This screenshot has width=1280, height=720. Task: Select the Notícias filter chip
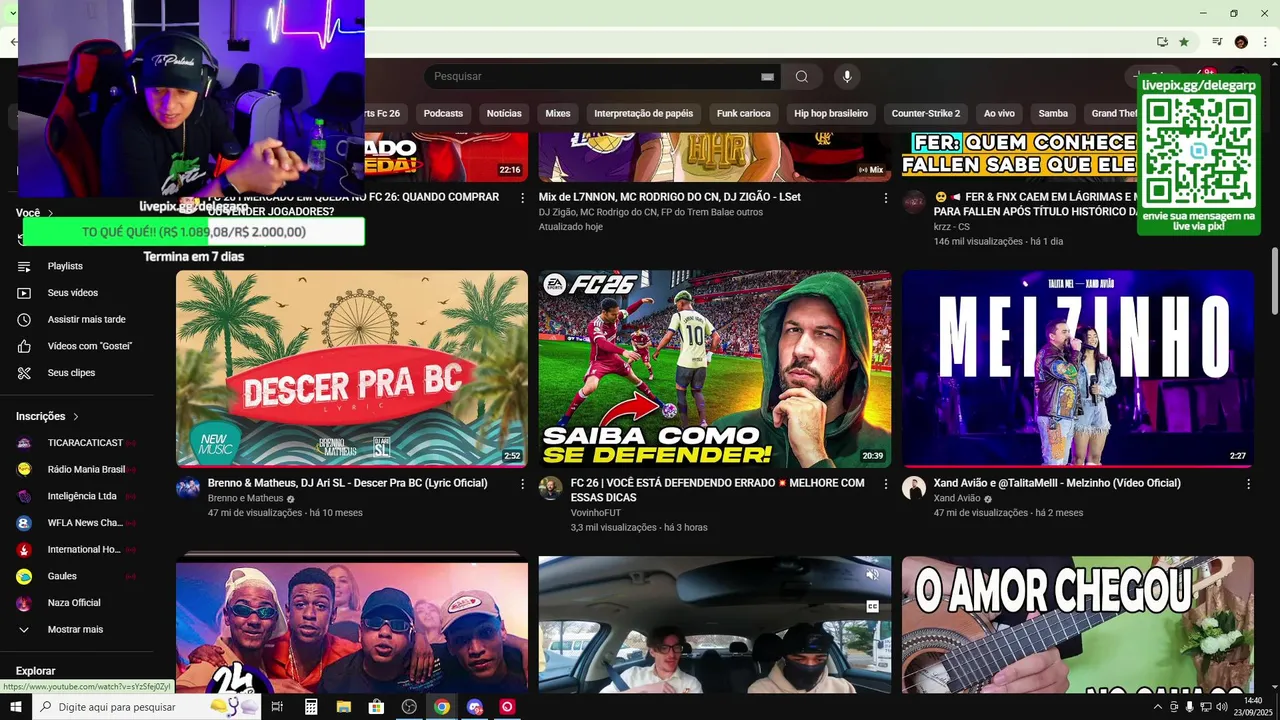(x=504, y=113)
